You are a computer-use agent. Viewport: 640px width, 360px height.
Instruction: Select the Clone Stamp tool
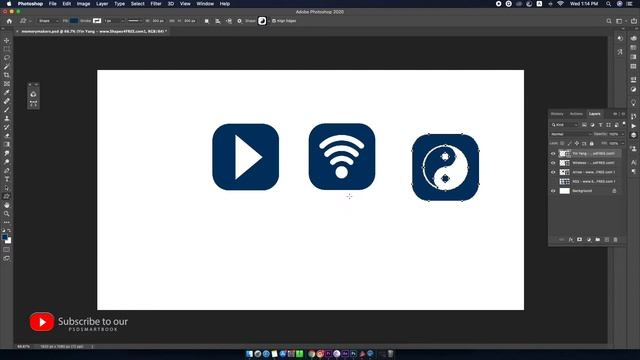coord(7,118)
